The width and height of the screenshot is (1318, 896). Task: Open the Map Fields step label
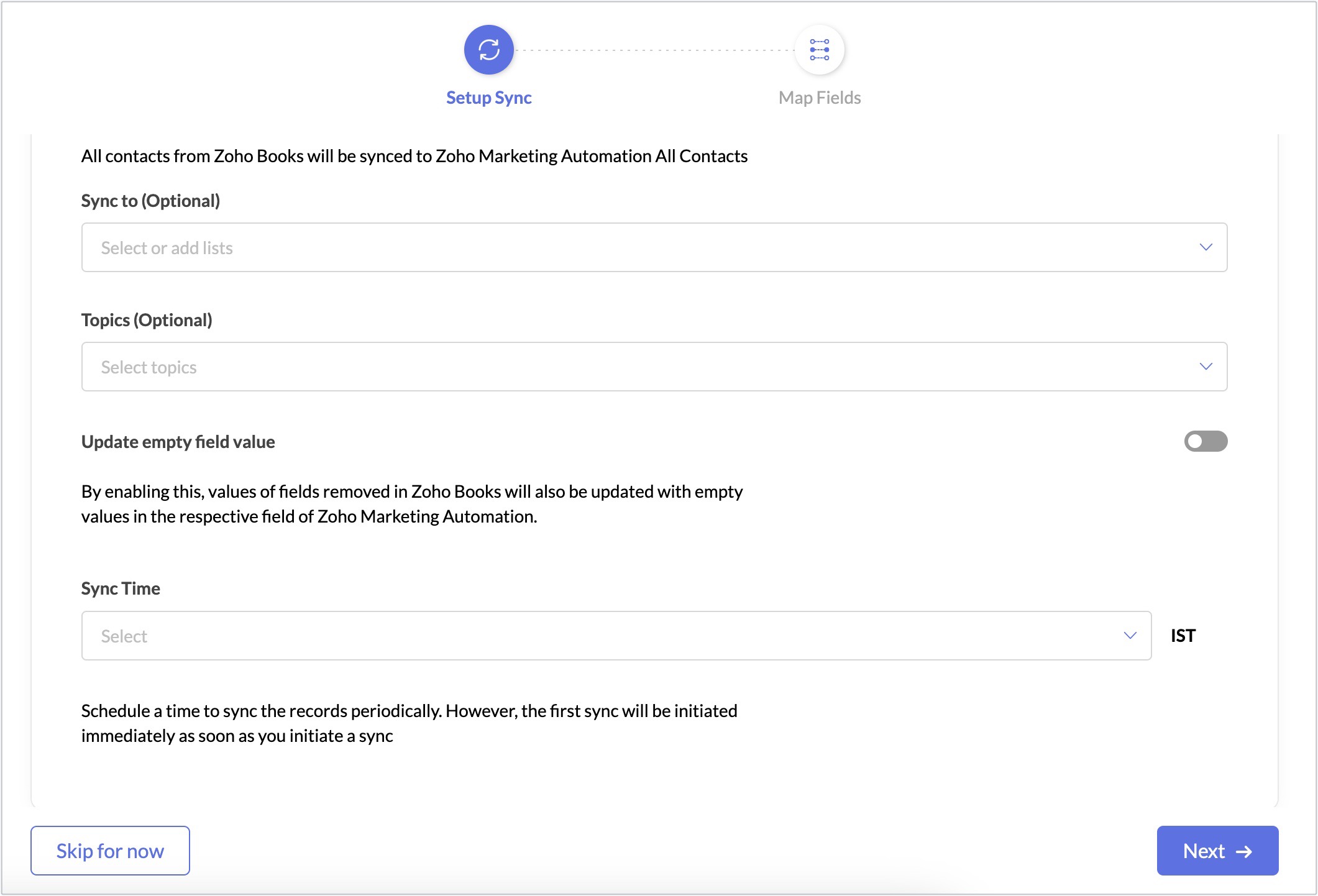[820, 98]
